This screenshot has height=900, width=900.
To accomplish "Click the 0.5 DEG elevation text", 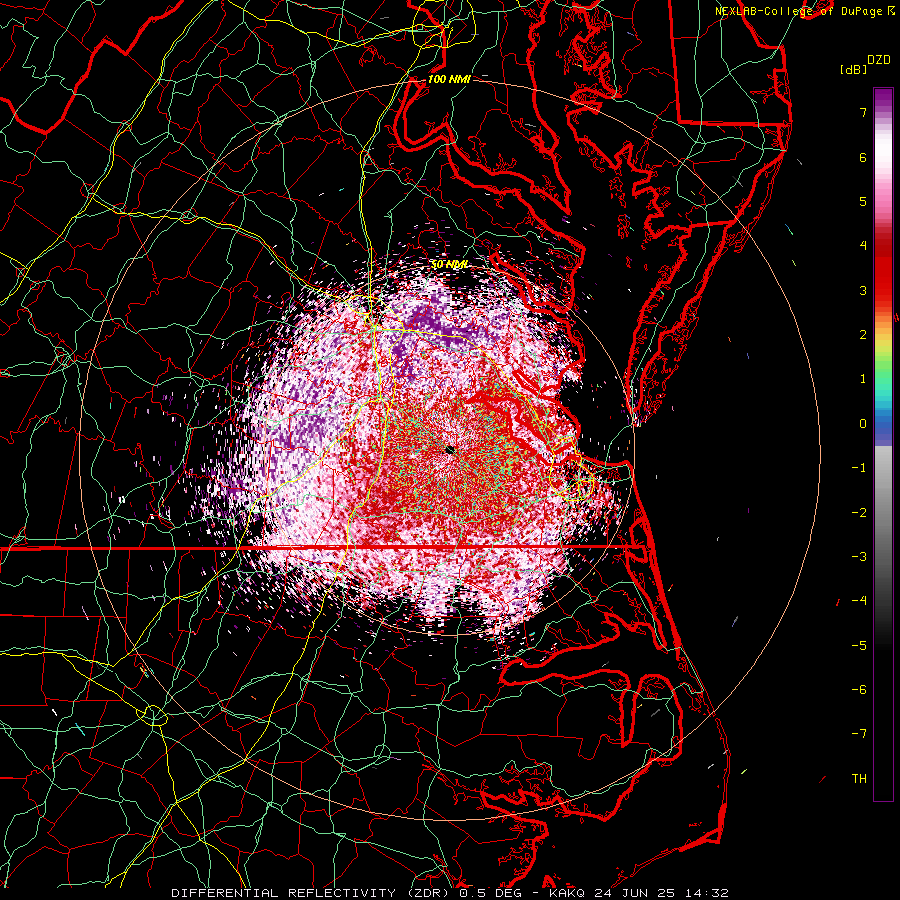I will click(490, 893).
